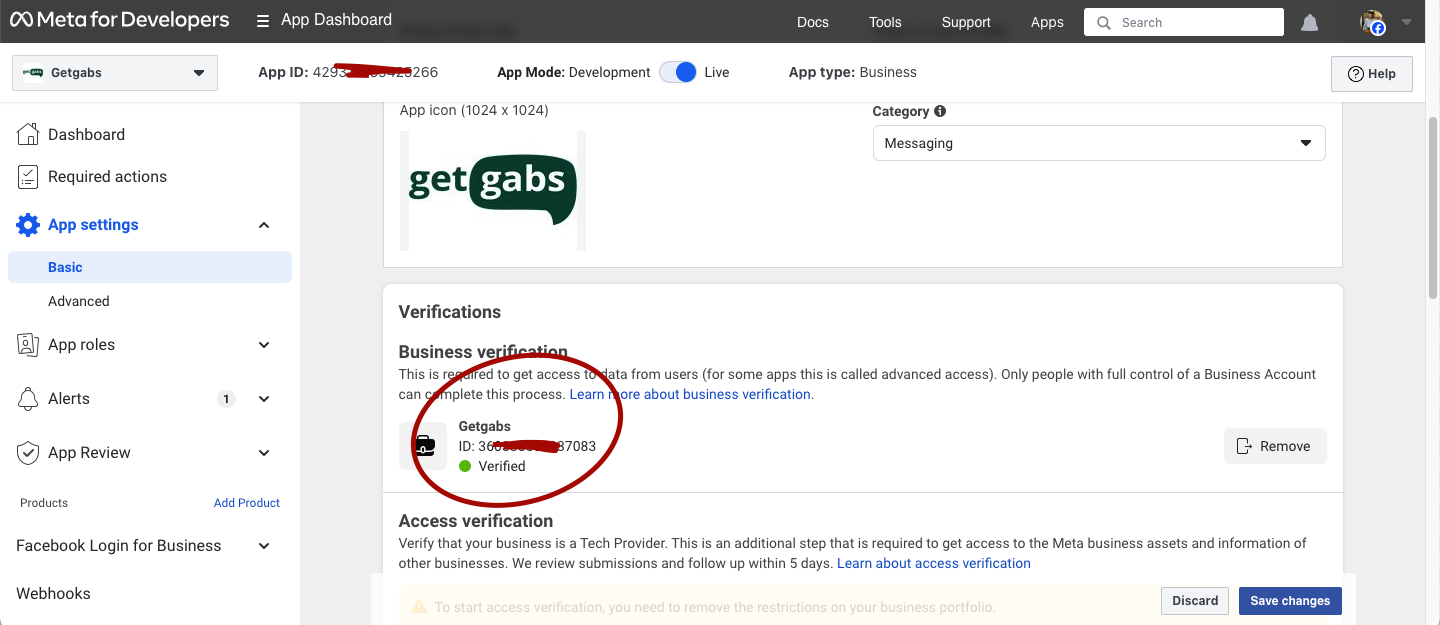The width and height of the screenshot is (1440, 625).
Task: Open the Tools menu
Action: [x=885, y=22]
